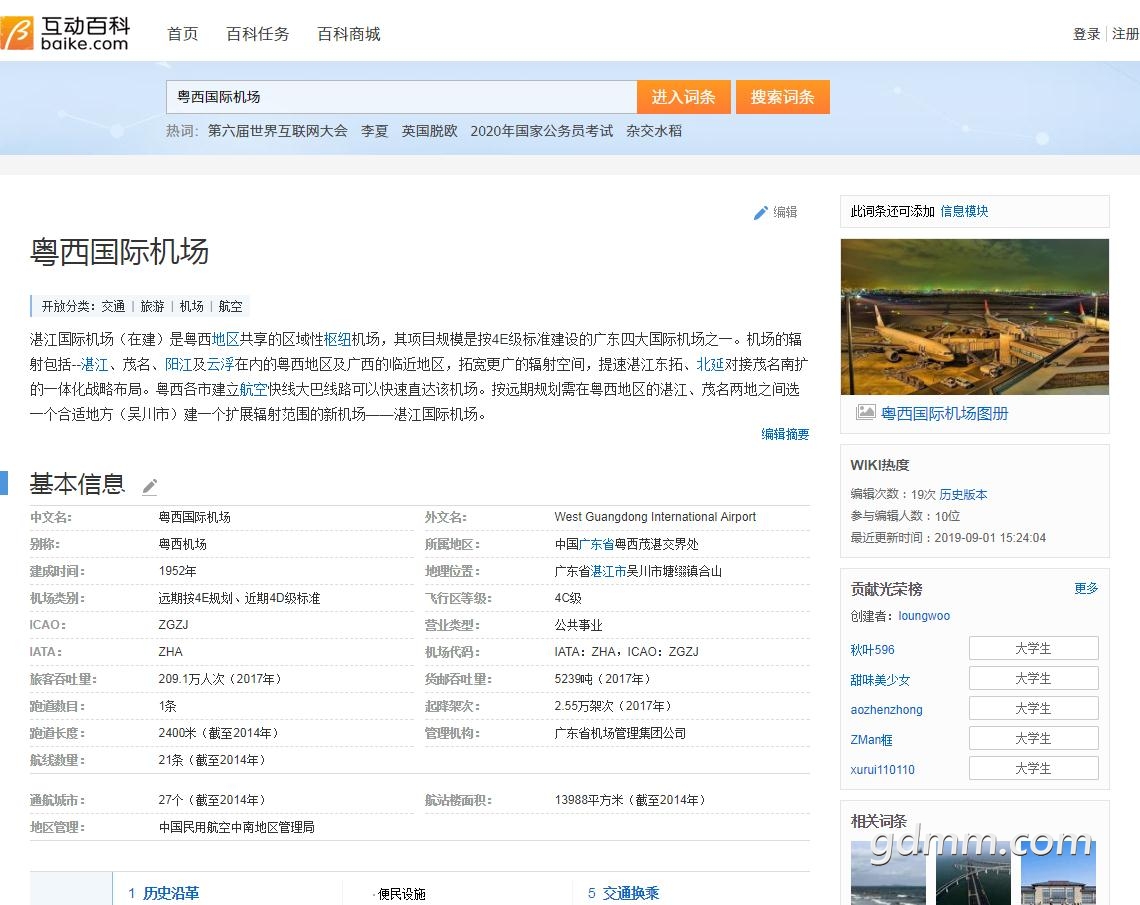1140x905 pixels.
Task: Click into the search input field
Action: pos(400,97)
